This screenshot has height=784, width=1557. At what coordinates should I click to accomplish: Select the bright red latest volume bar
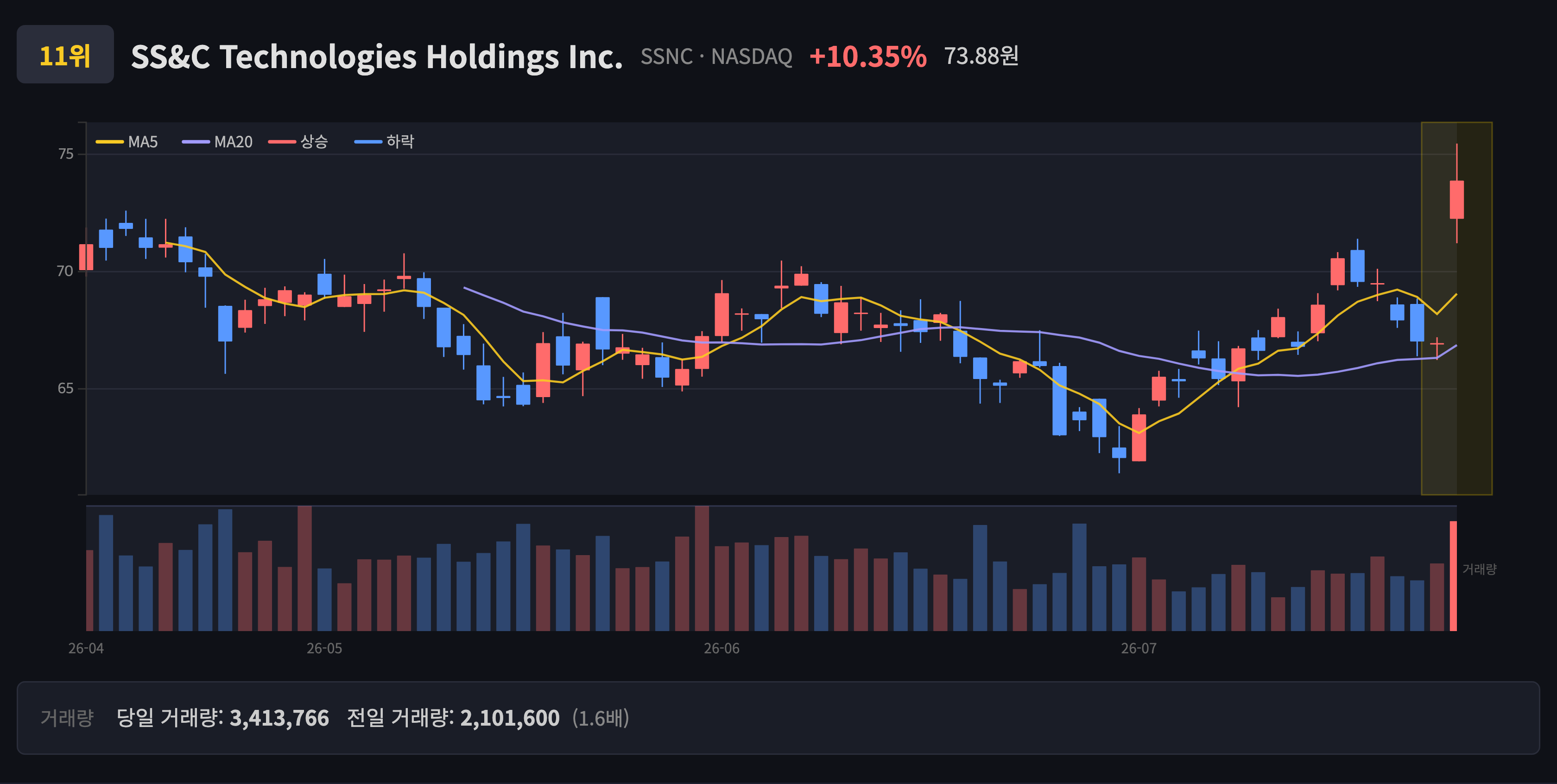tap(1453, 575)
